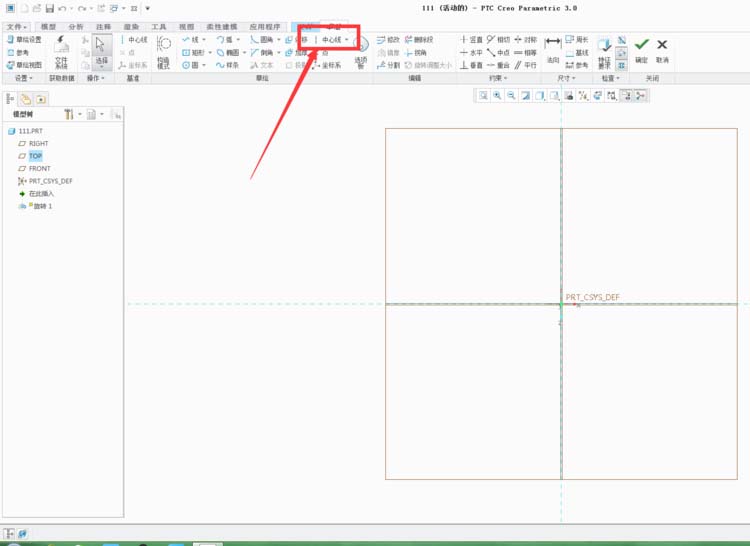Open 圆 circle tool dropdown arrow
Screen dimensions: 750x546
(204, 65)
